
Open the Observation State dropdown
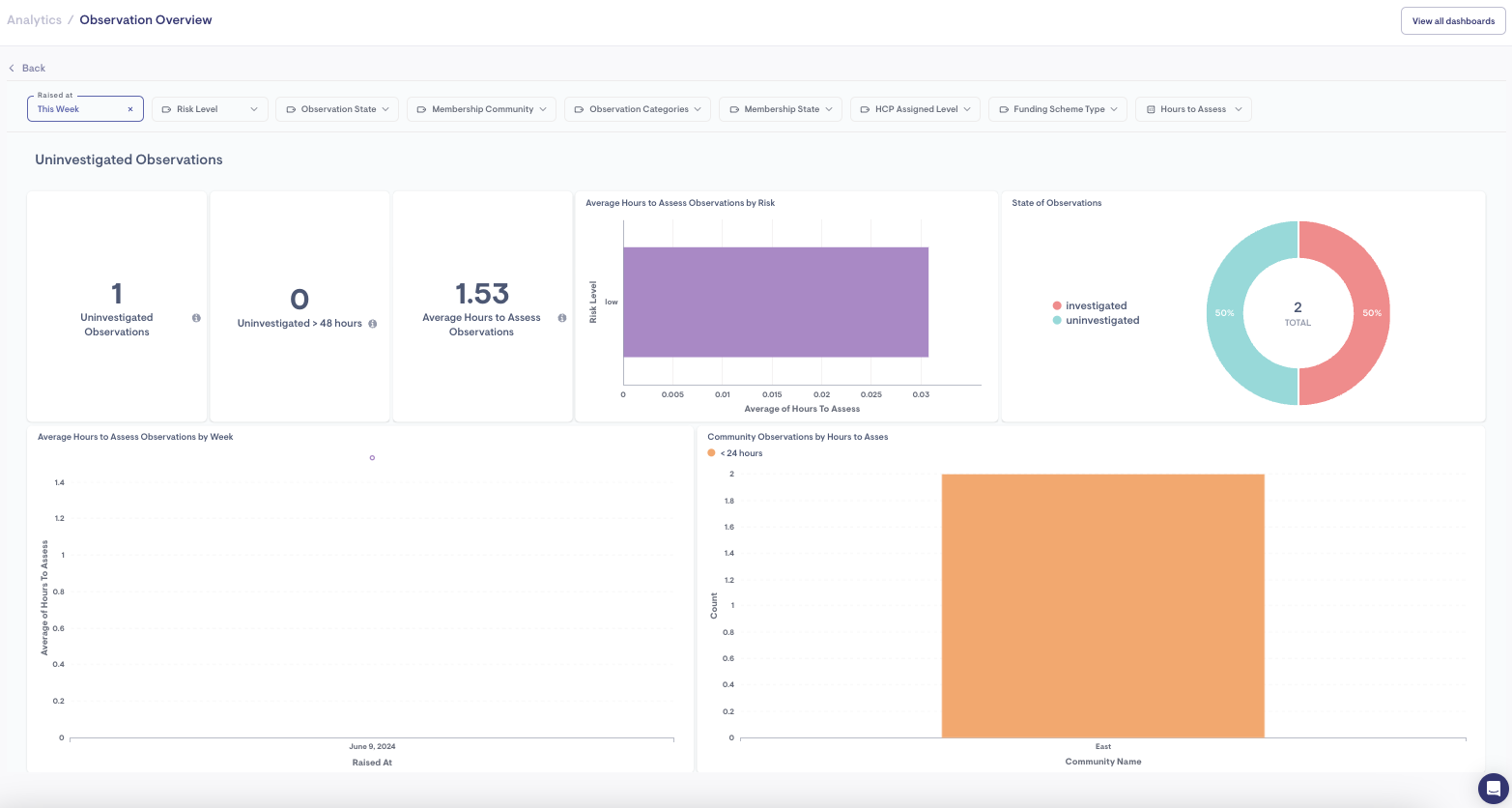click(337, 109)
